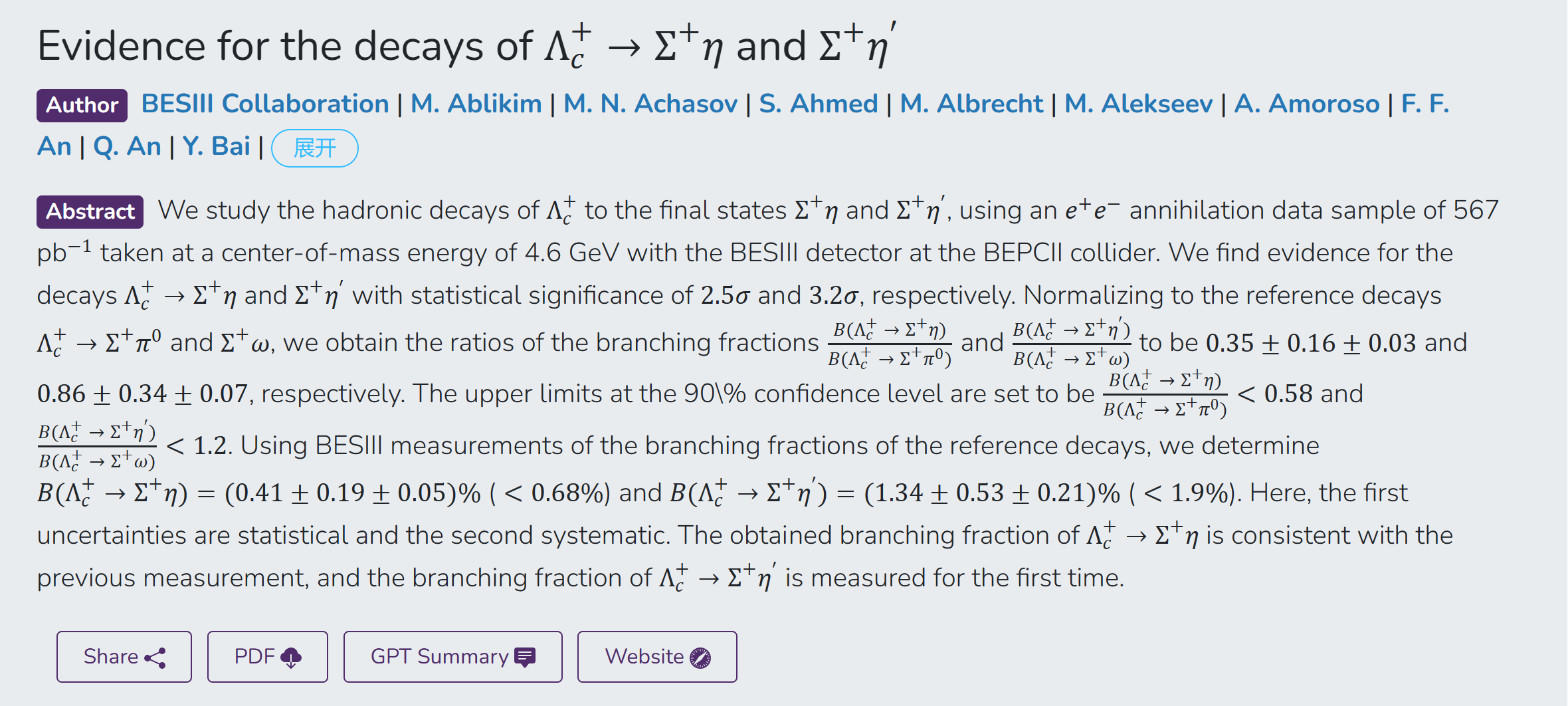Screen dimensions: 1568x706
Task: Select the Y. Bai author link
Action: click(x=217, y=147)
